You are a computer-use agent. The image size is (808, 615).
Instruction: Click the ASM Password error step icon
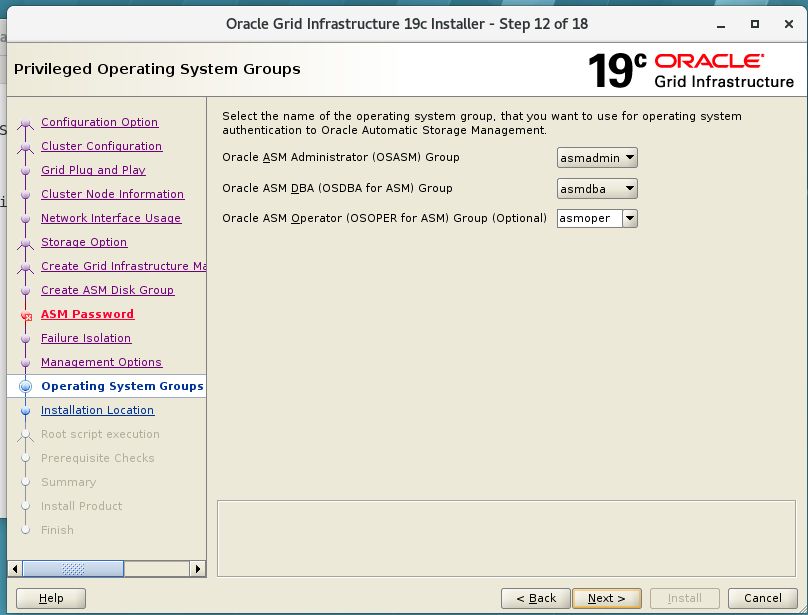tap(26, 315)
